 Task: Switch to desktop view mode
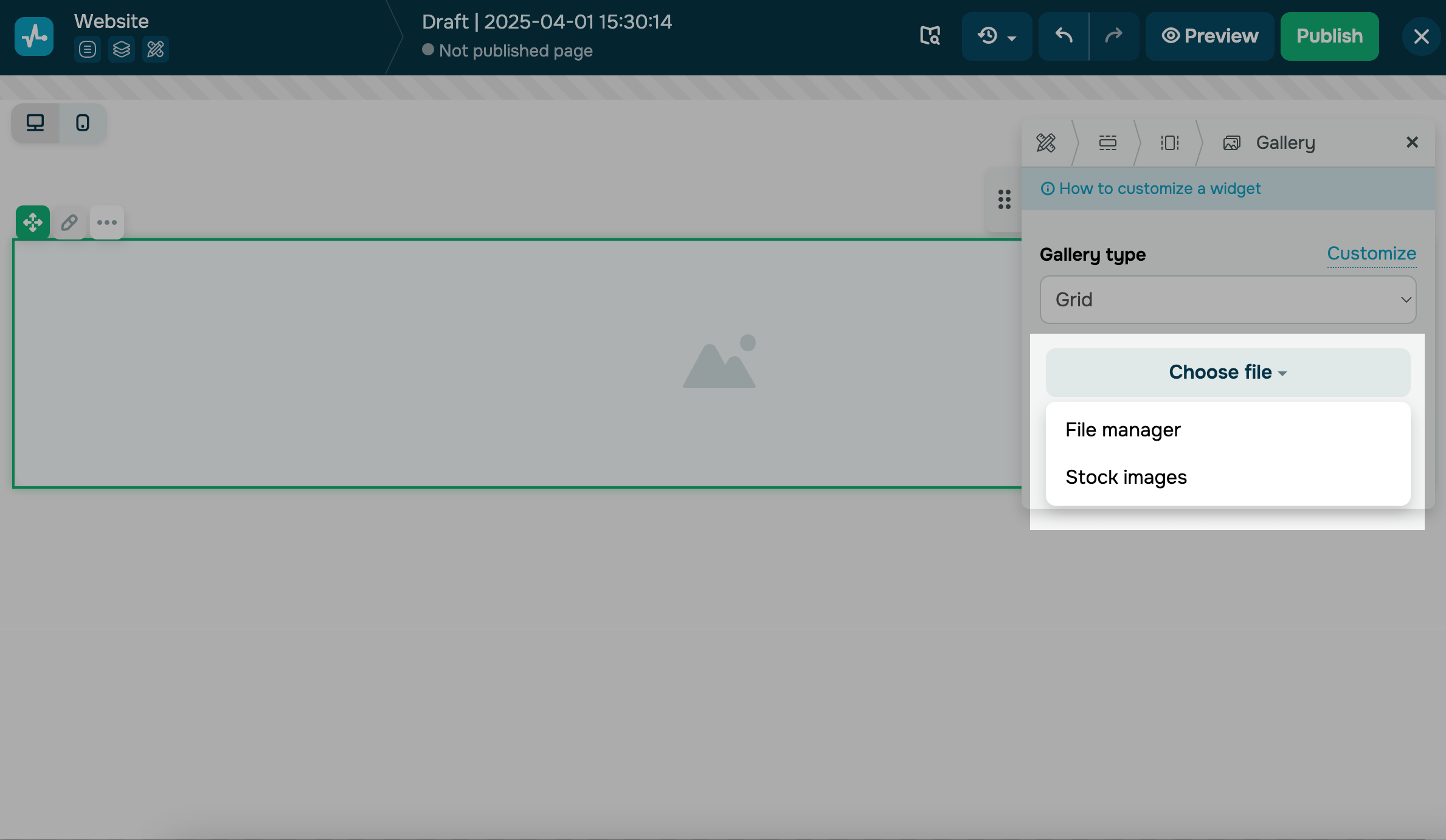point(35,123)
